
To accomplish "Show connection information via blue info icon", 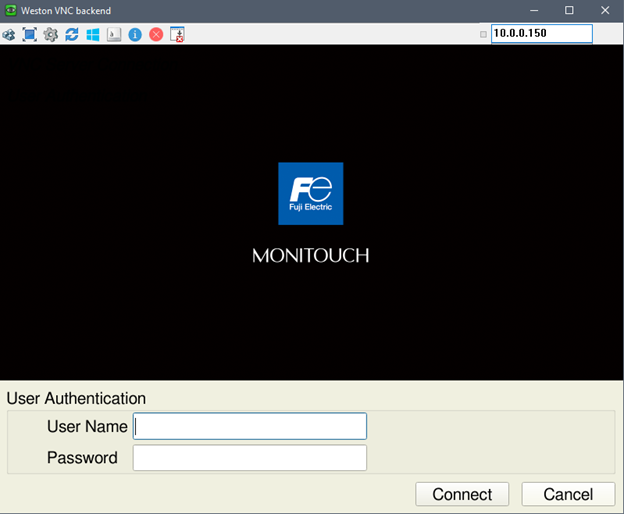I will [x=135, y=34].
